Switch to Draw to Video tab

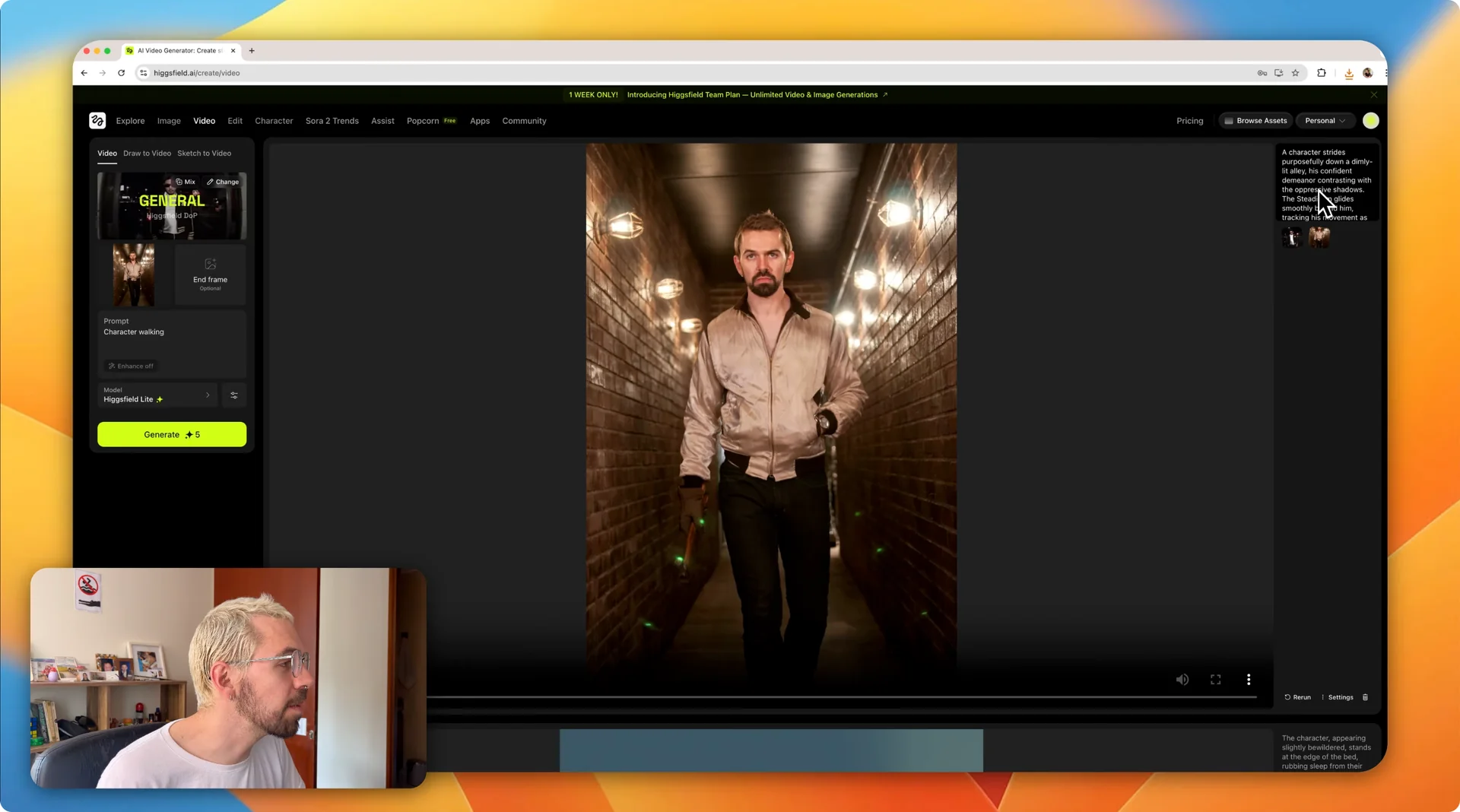coord(147,154)
